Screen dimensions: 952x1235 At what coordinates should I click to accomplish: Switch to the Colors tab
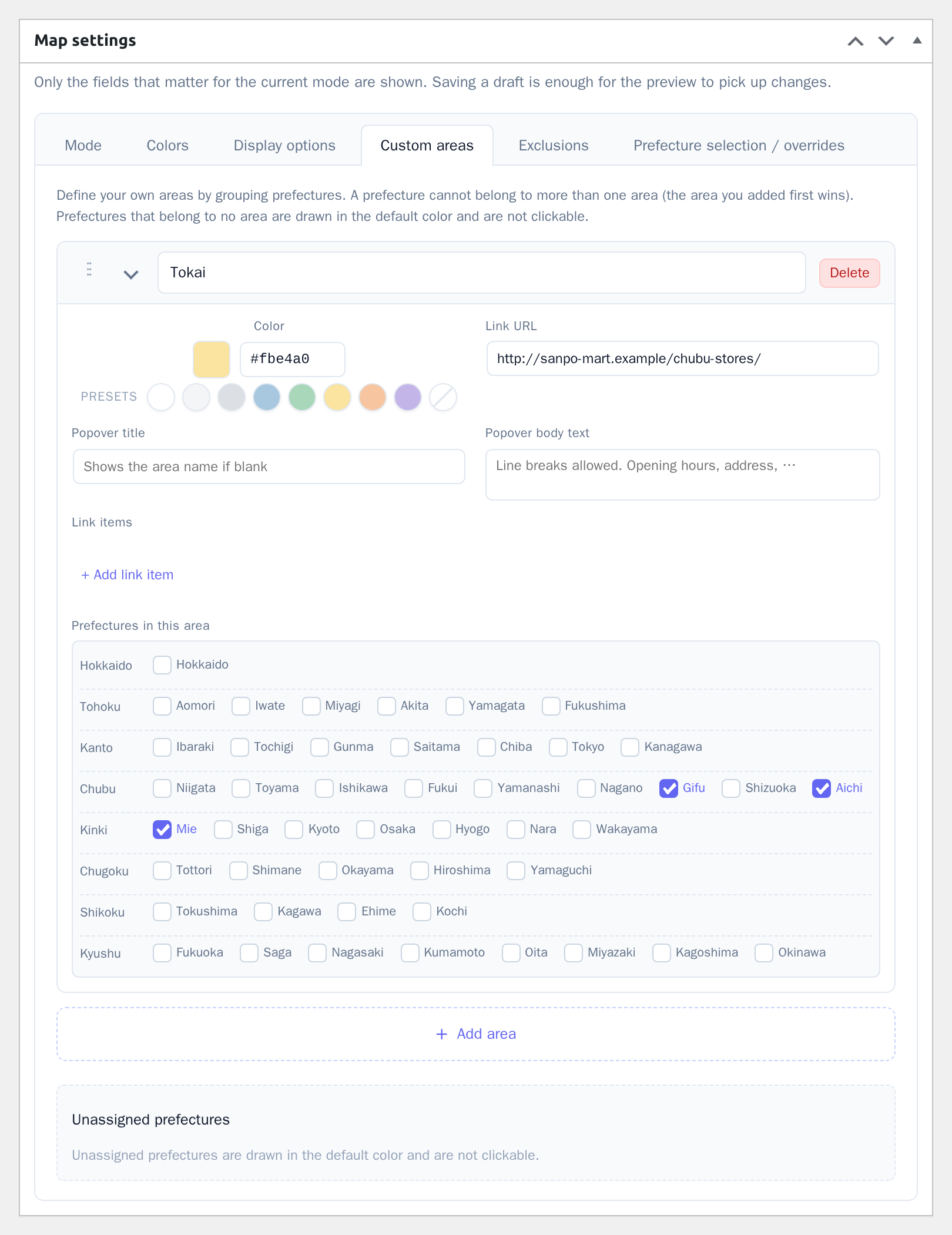click(167, 146)
